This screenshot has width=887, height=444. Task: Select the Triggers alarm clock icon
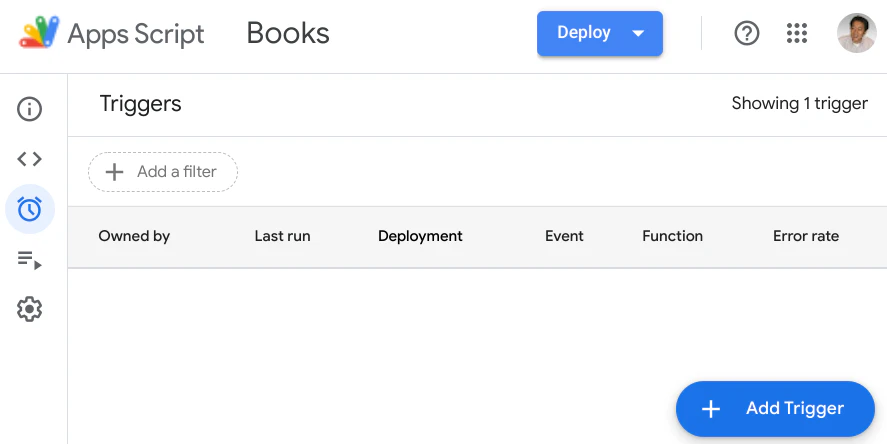coord(29,209)
